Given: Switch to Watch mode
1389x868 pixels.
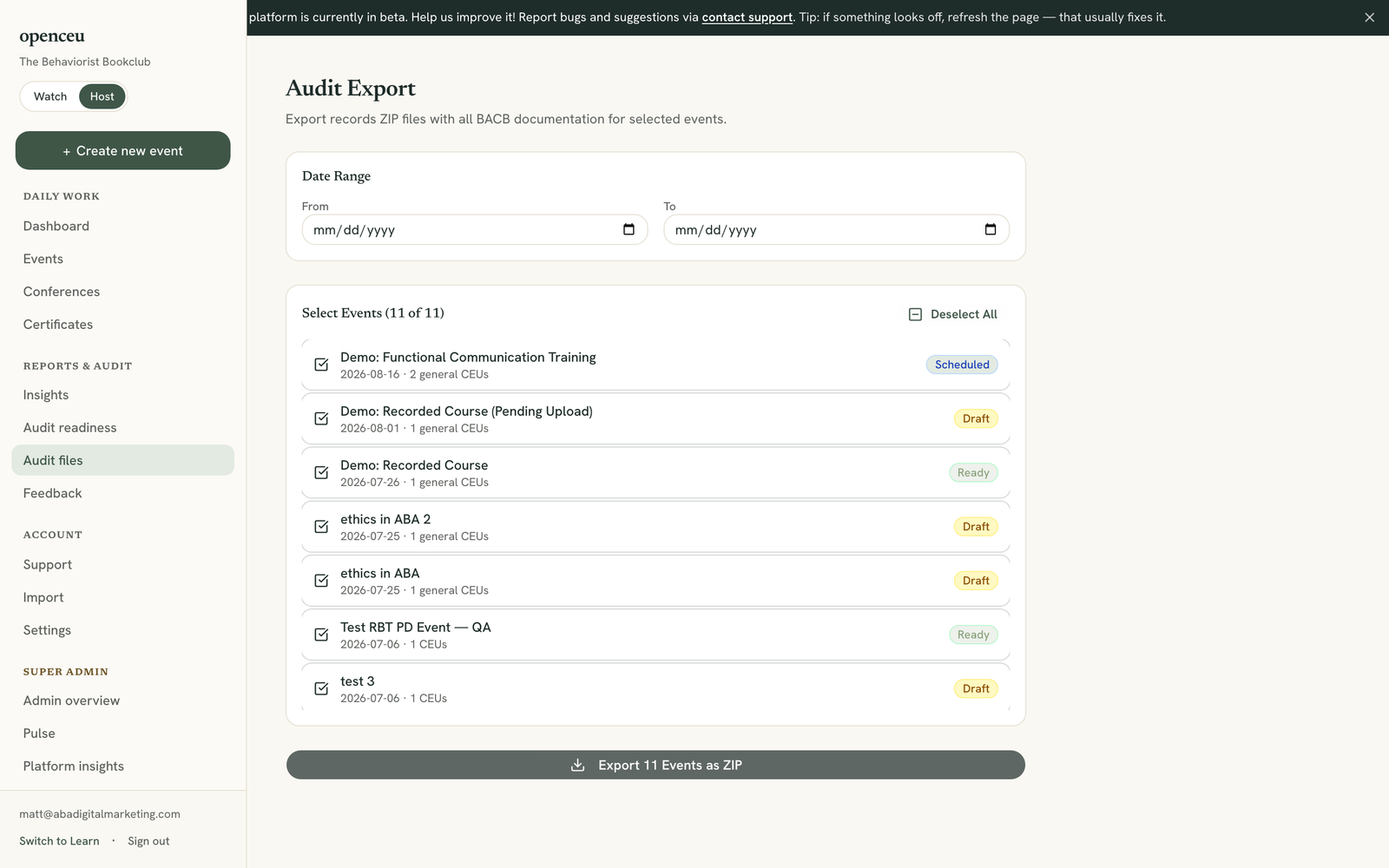Looking at the screenshot, I should [x=50, y=96].
